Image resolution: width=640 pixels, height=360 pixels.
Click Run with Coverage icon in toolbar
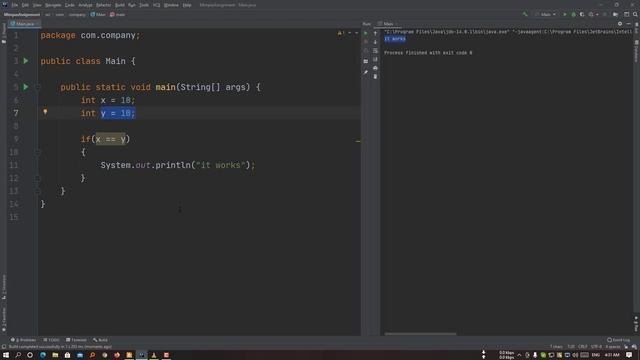click(x=582, y=14)
